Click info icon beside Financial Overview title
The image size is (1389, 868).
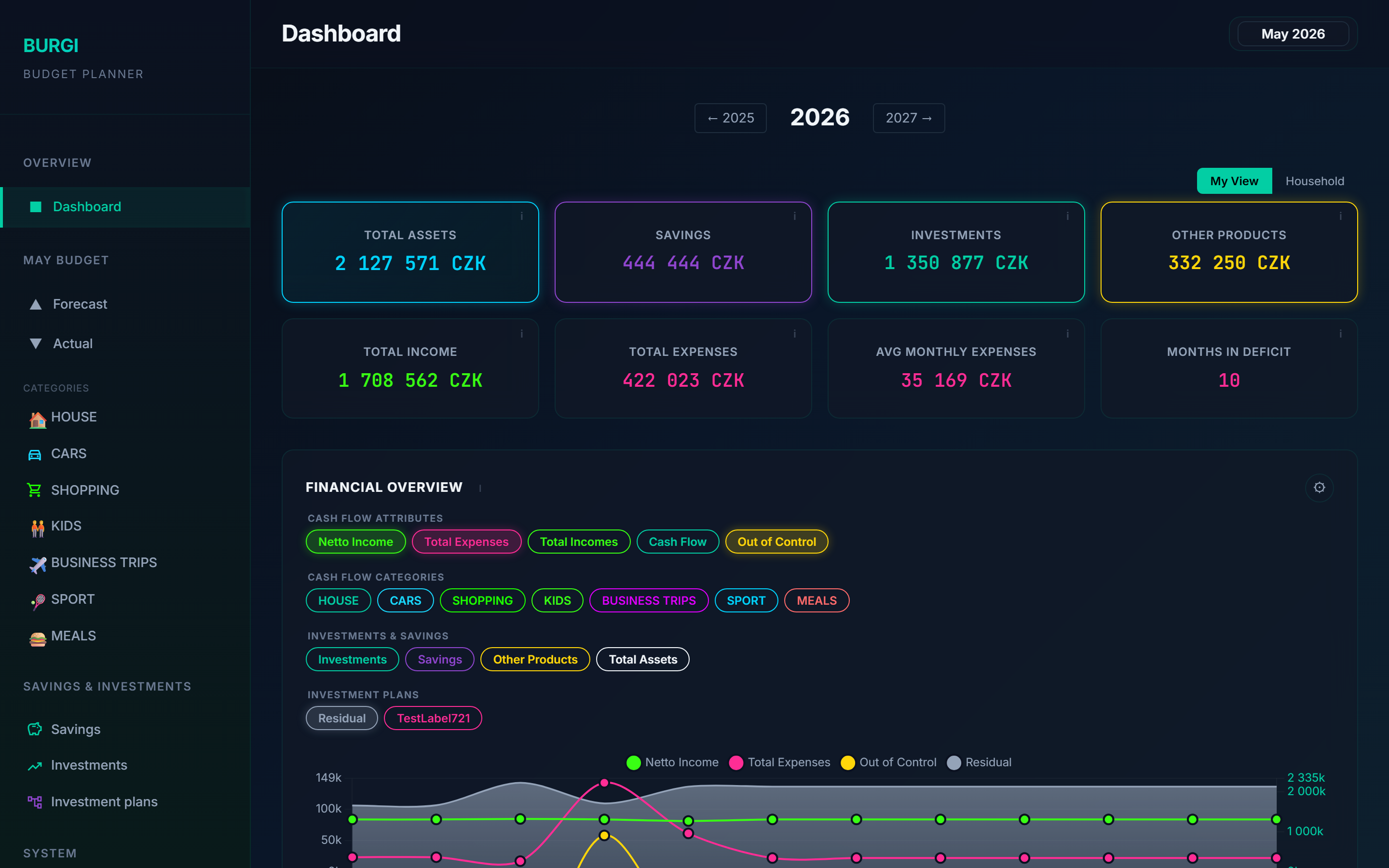tap(480, 488)
